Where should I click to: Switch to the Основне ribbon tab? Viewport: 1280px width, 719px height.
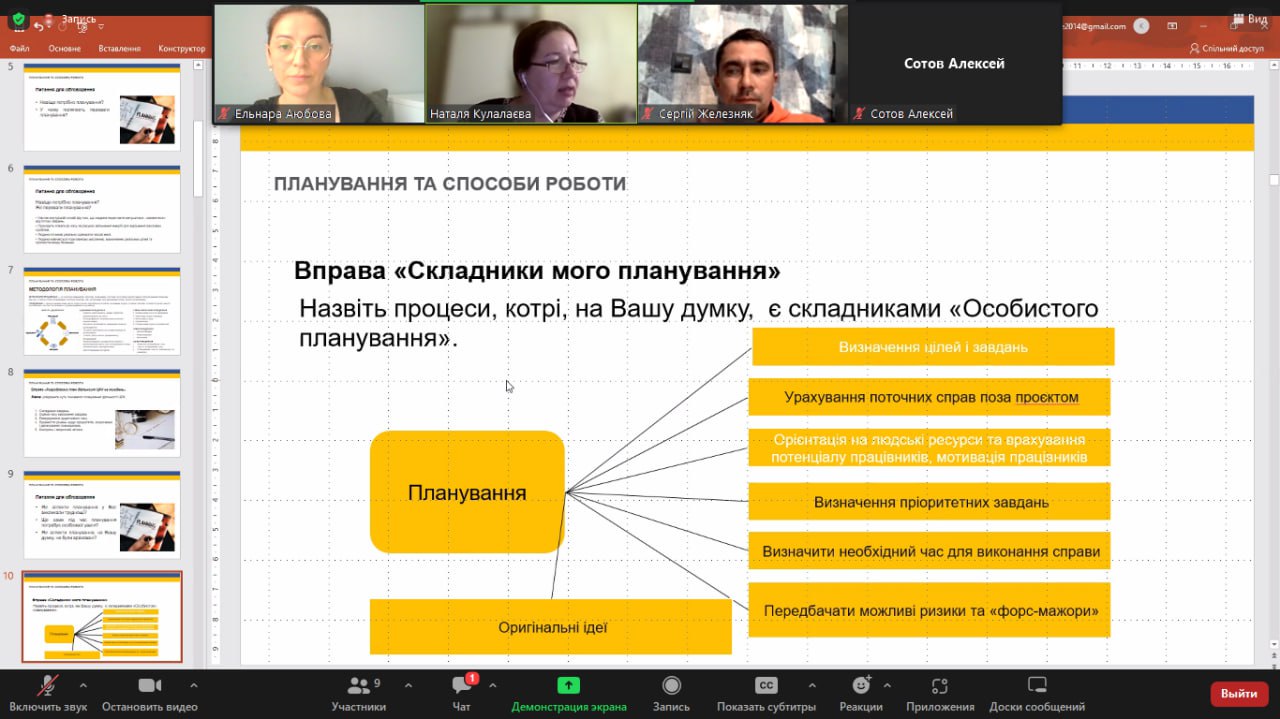tap(65, 48)
